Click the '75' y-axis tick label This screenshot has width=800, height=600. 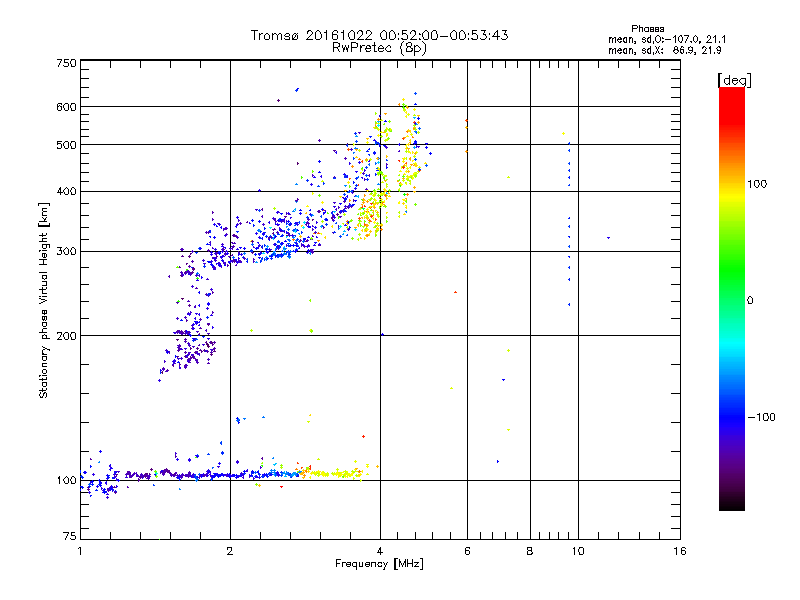pos(70,536)
